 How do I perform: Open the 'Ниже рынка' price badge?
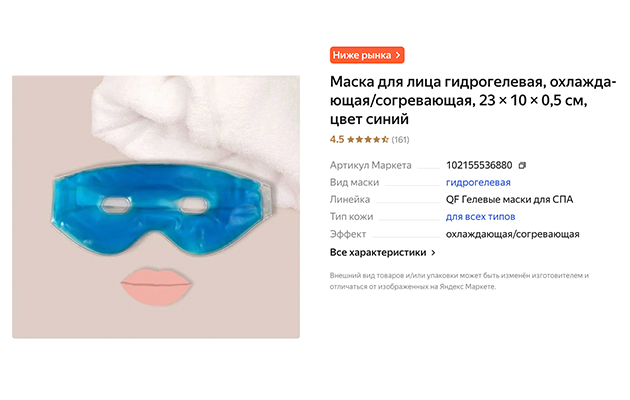[367, 55]
